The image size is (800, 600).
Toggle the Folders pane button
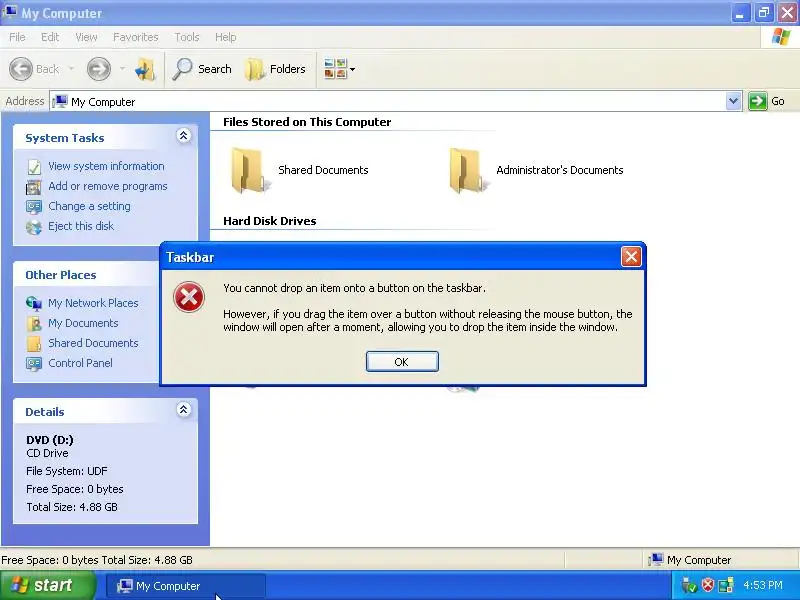[x=275, y=69]
